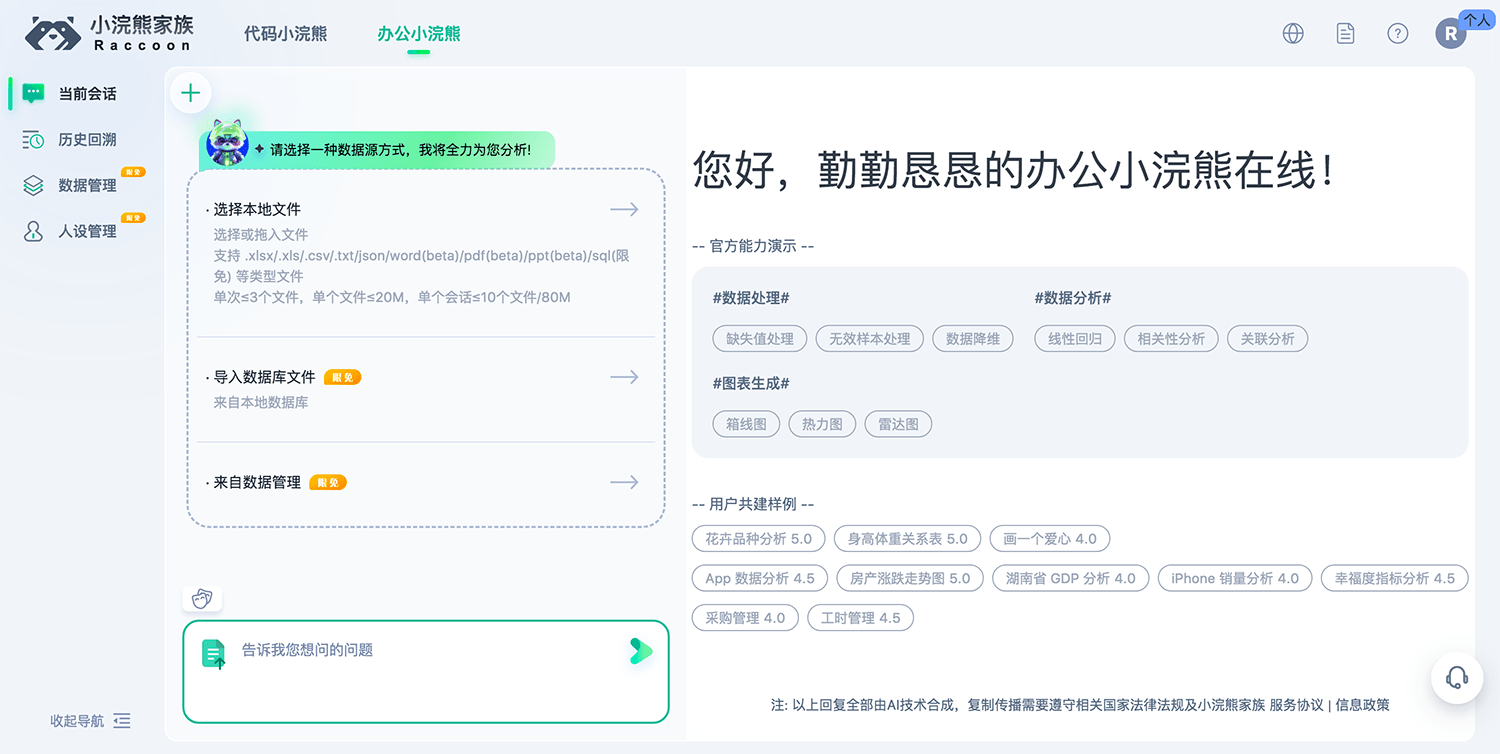Click the globe language icon
The image size is (1500, 754).
(1292, 33)
